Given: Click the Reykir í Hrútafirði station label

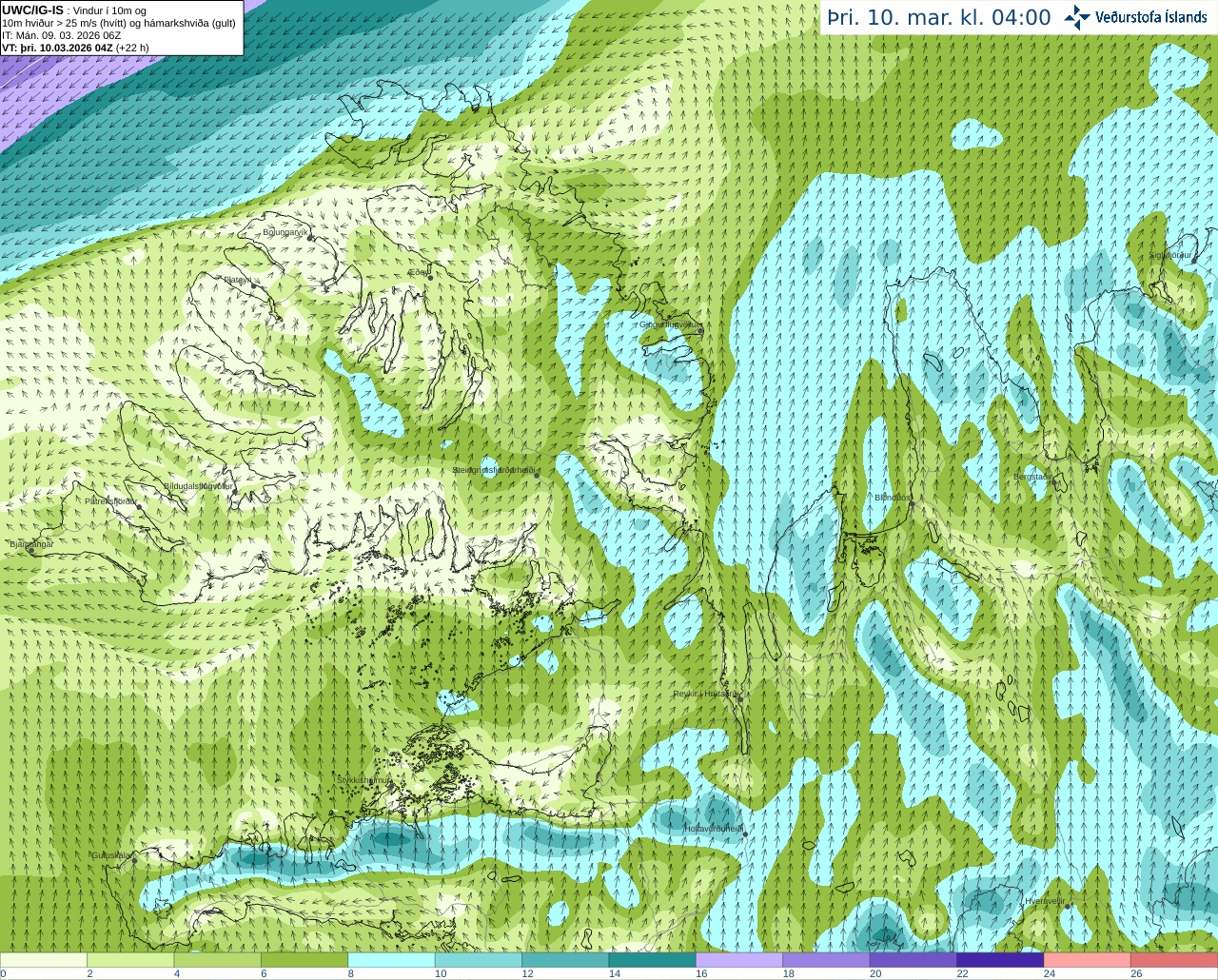Looking at the screenshot, I should click(x=706, y=694).
